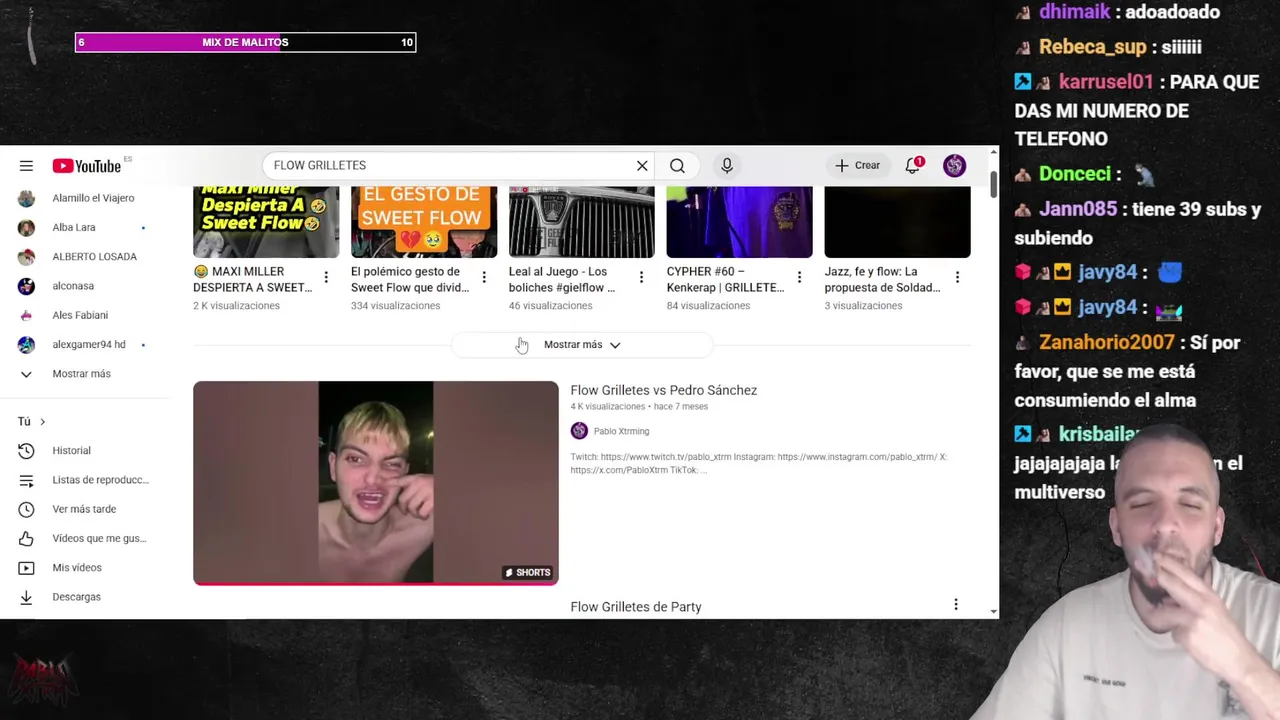This screenshot has height=720, width=1280.
Task: Click the Historial clock icon
Action: 26,451
